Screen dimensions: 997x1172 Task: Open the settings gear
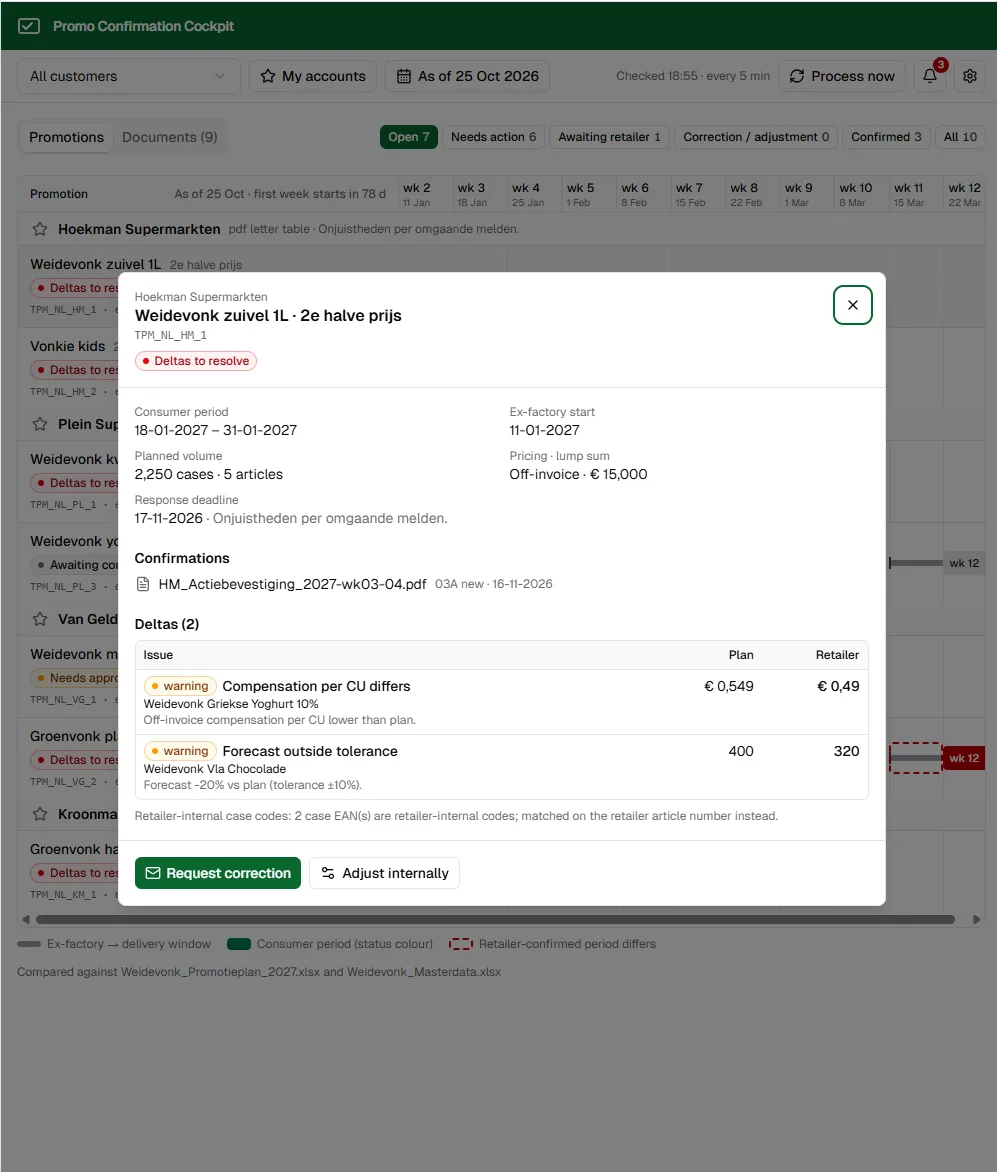pyautogui.click(x=969, y=76)
